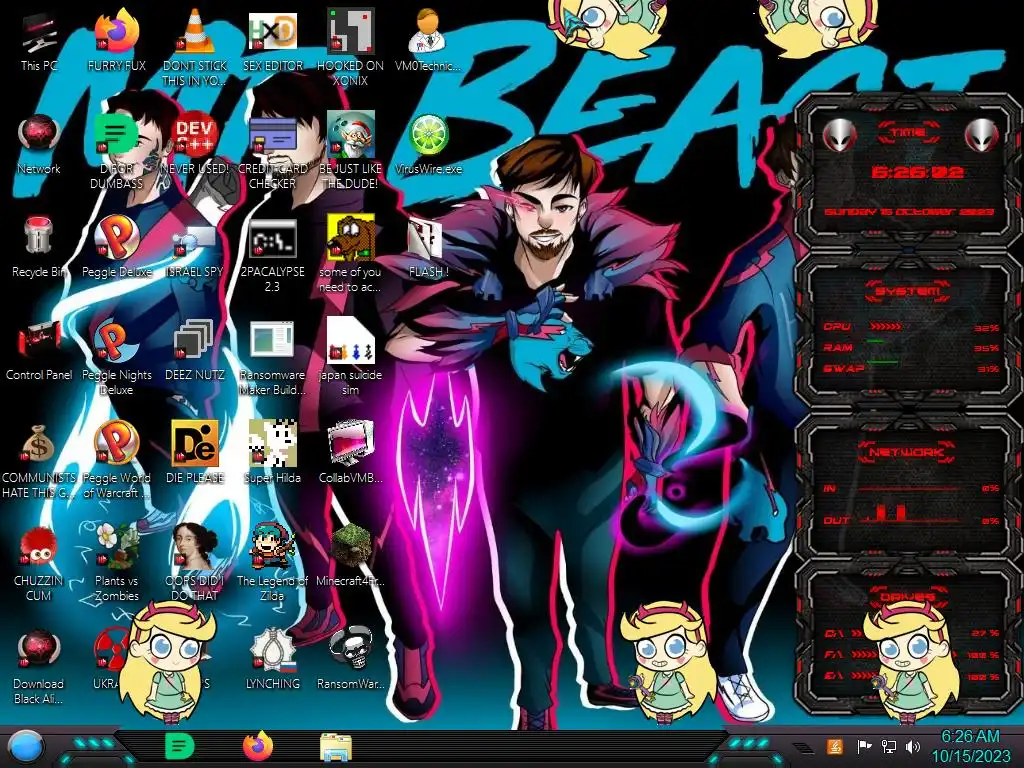
Task: Open green pinned app on taskbar
Action: [179, 746]
